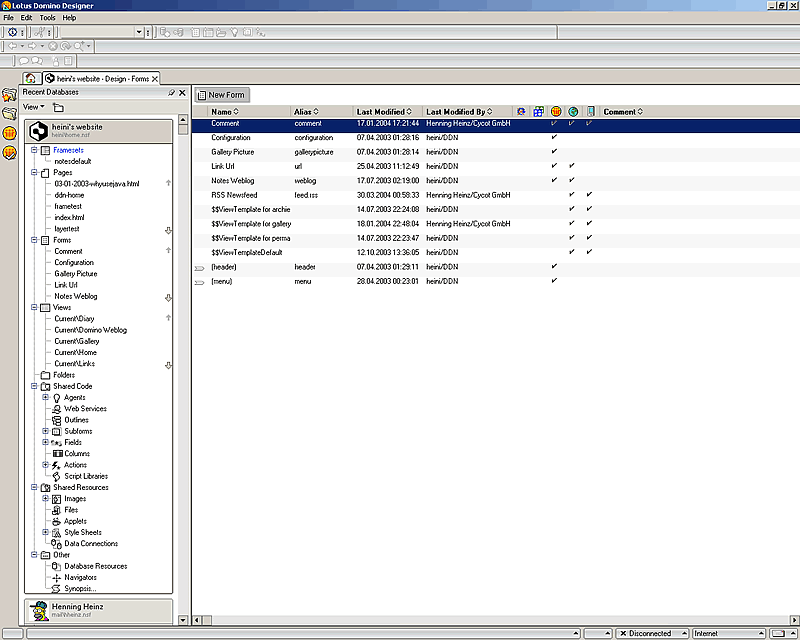Select the $$ViewTemplateDefault form row

[x=496, y=253]
